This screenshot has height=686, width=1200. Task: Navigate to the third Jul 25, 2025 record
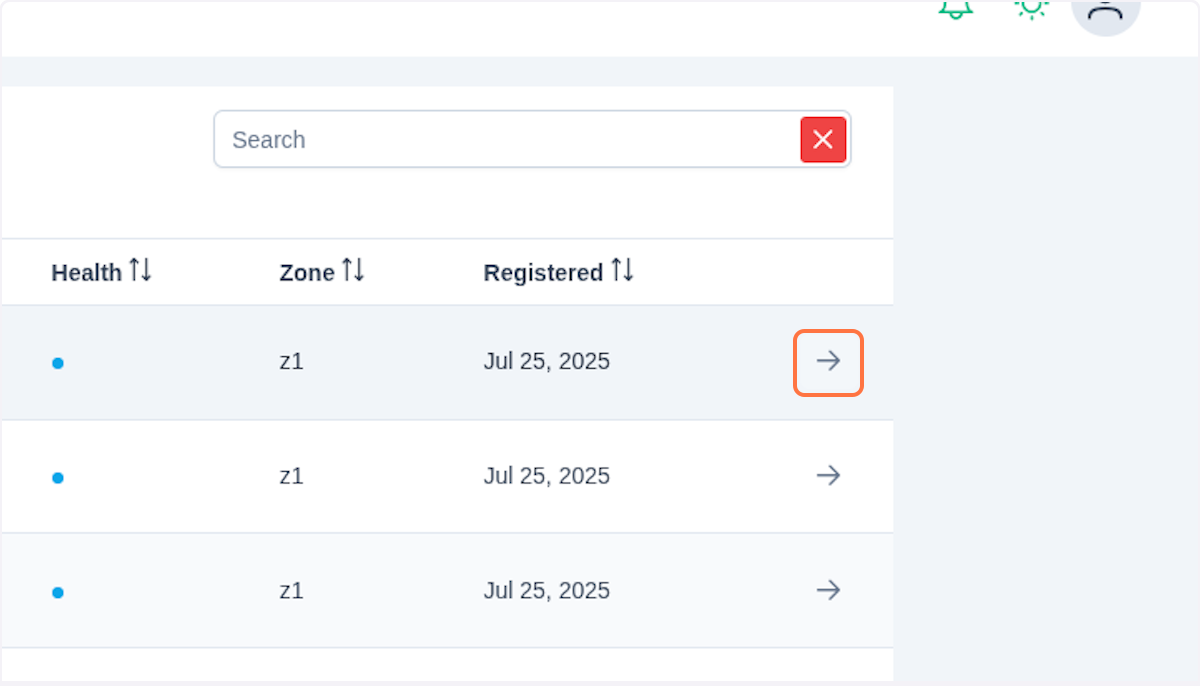point(828,590)
